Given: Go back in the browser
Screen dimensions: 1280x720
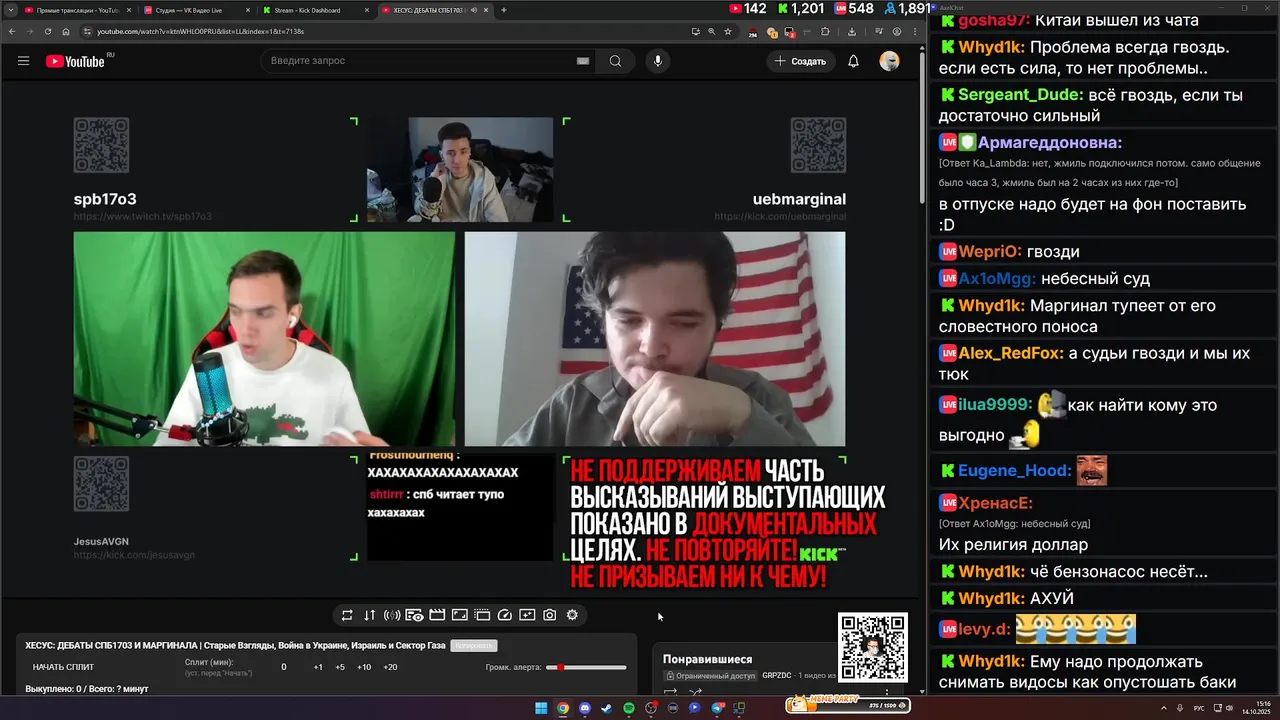Looking at the screenshot, I should (12, 31).
